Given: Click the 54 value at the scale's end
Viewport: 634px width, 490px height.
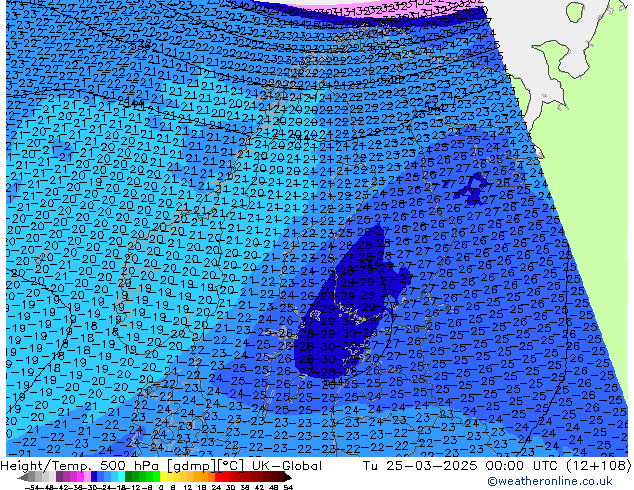Looking at the screenshot, I should pyautogui.click(x=288, y=487).
